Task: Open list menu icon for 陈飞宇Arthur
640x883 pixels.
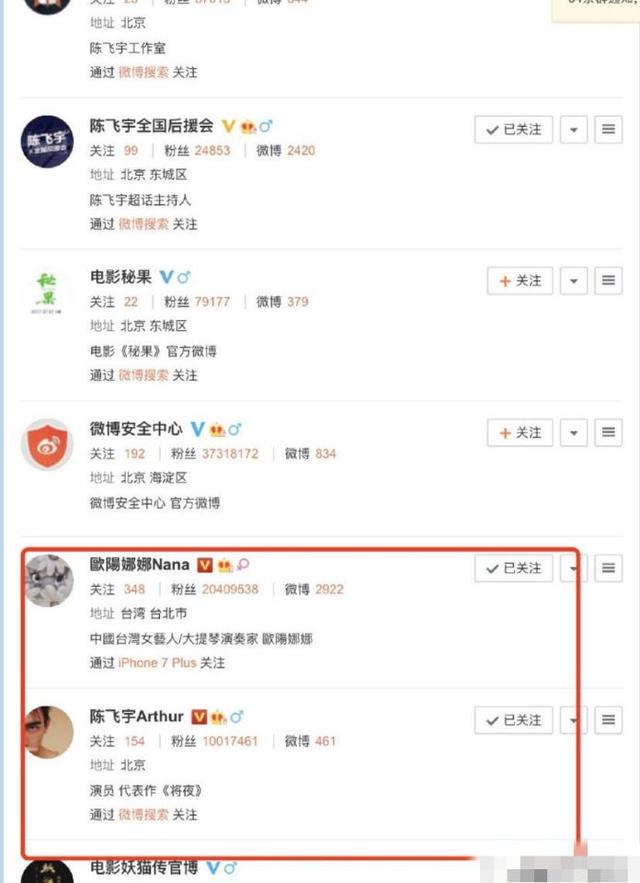Action: pos(608,720)
